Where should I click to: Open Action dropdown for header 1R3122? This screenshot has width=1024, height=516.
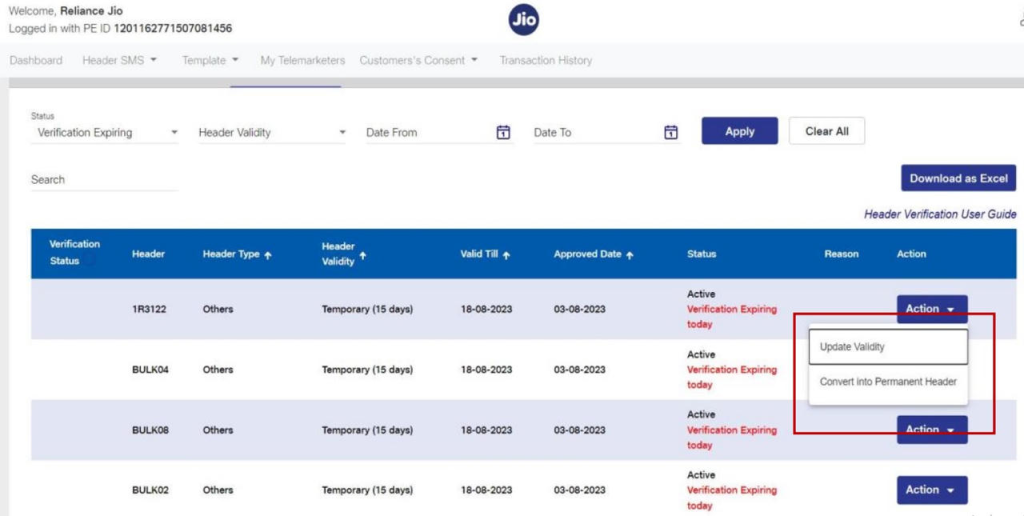tap(932, 309)
